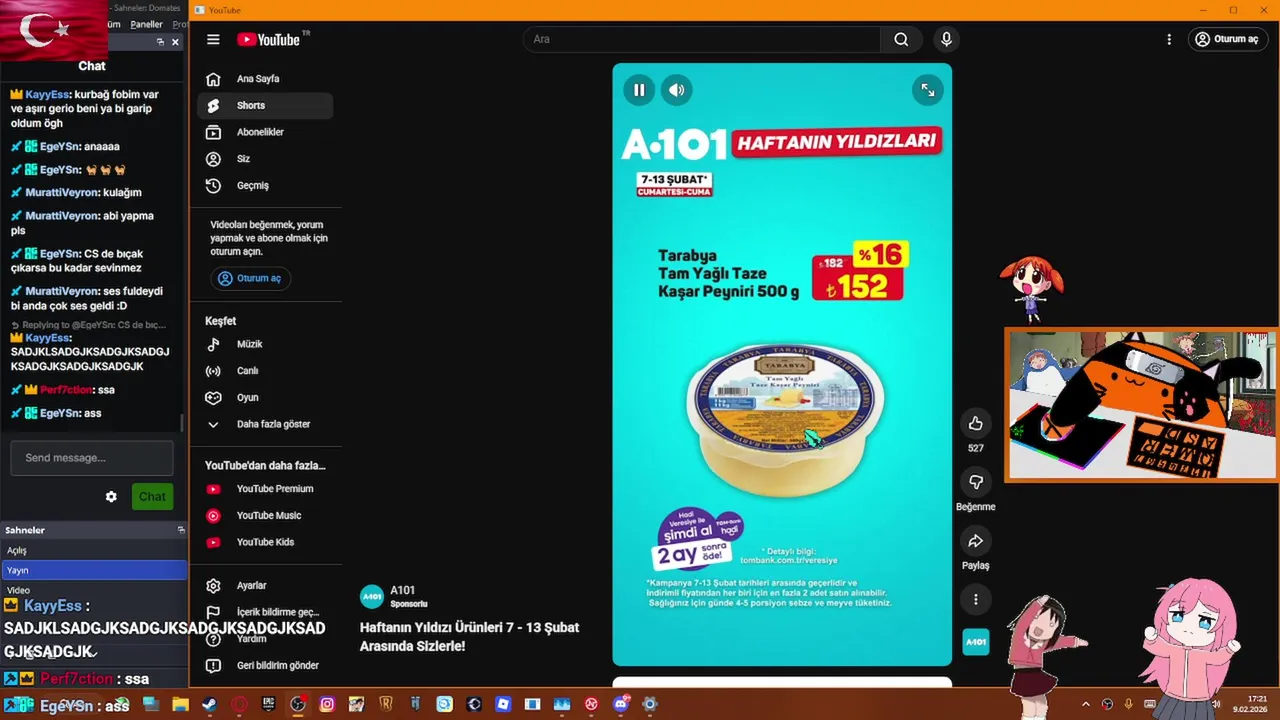The width and height of the screenshot is (1280, 720).
Task: Open File Explorer folder in taskbar
Action: pos(180,704)
